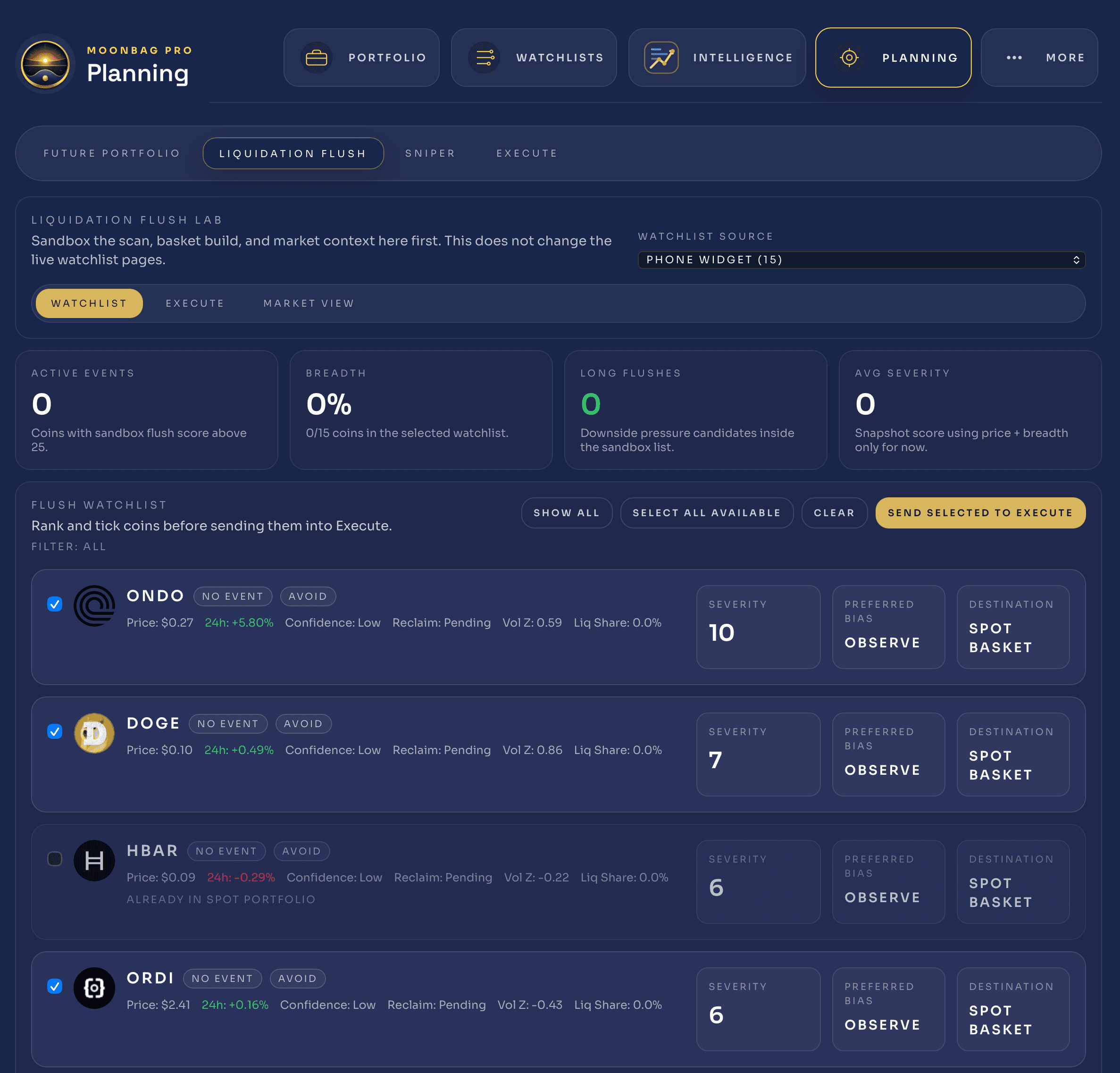This screenshot has height=1073, width=1120.
Task: Uncheck the DOGE row checkbox
Action: click(x=55, y=731)
